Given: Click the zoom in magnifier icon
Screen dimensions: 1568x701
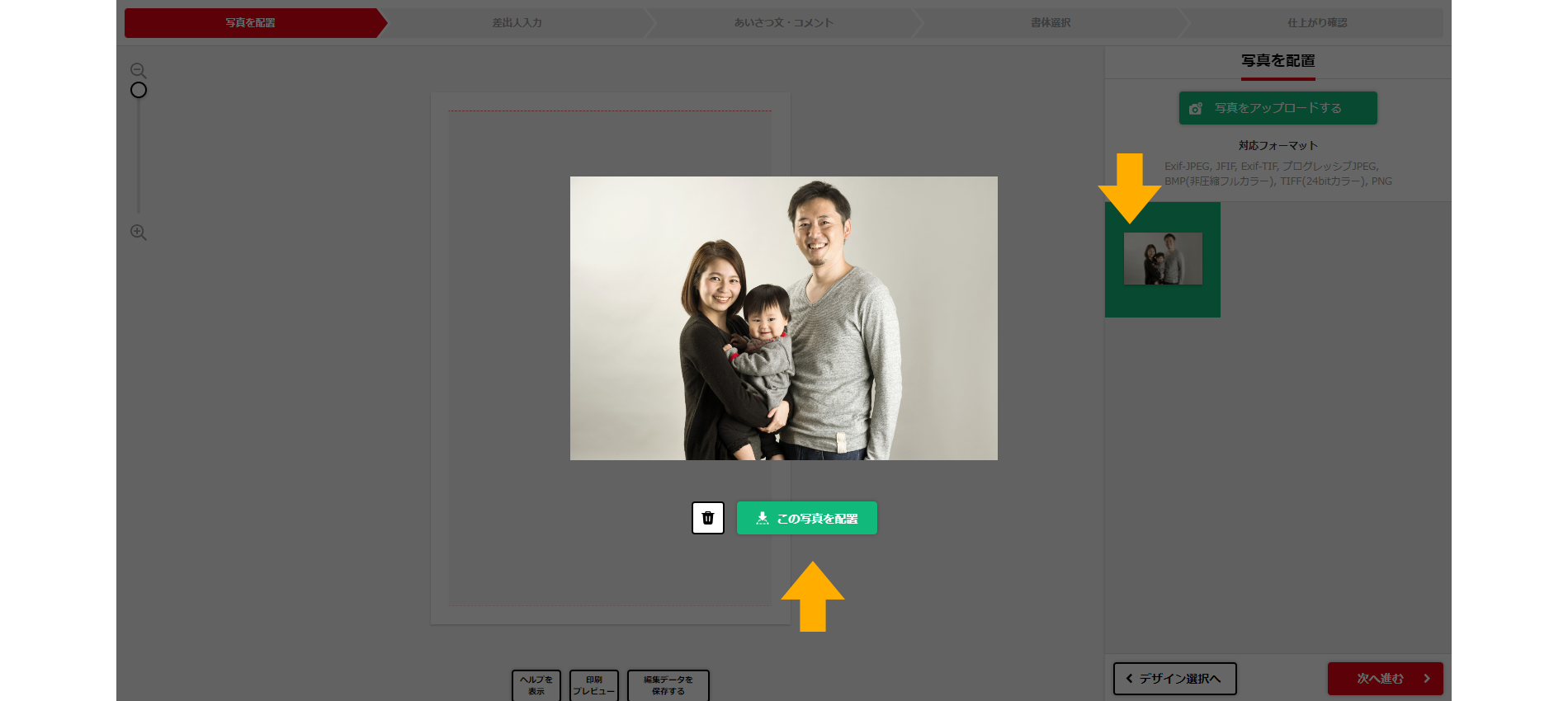Looking at the screenshot, I should tap(139, 233).
